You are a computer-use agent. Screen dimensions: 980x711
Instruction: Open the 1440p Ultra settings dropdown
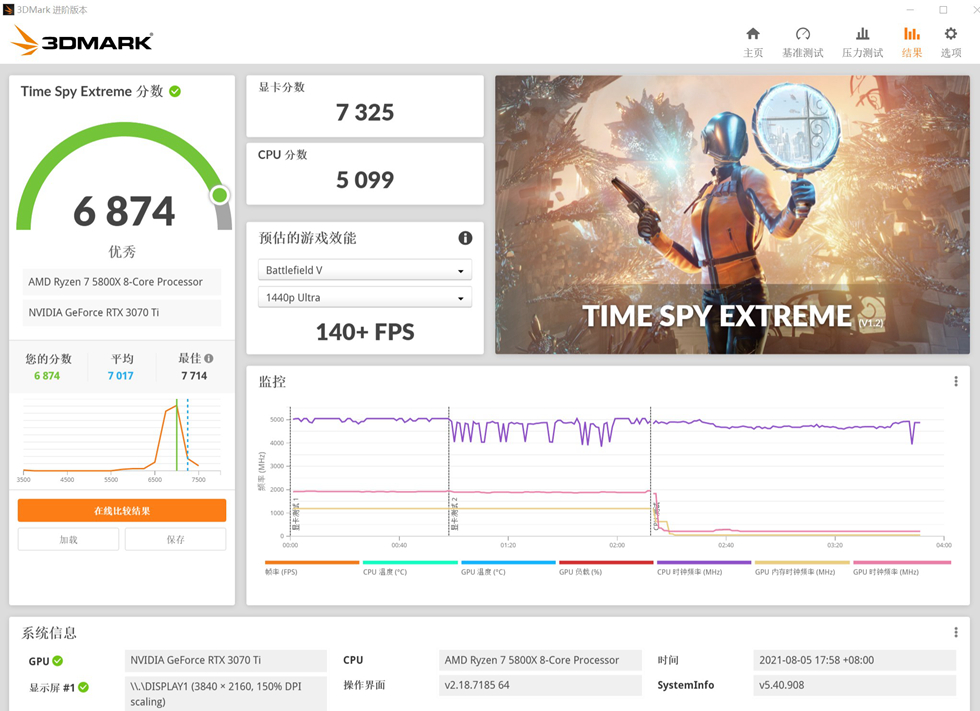pyautogui.click(x=364, y=296)
